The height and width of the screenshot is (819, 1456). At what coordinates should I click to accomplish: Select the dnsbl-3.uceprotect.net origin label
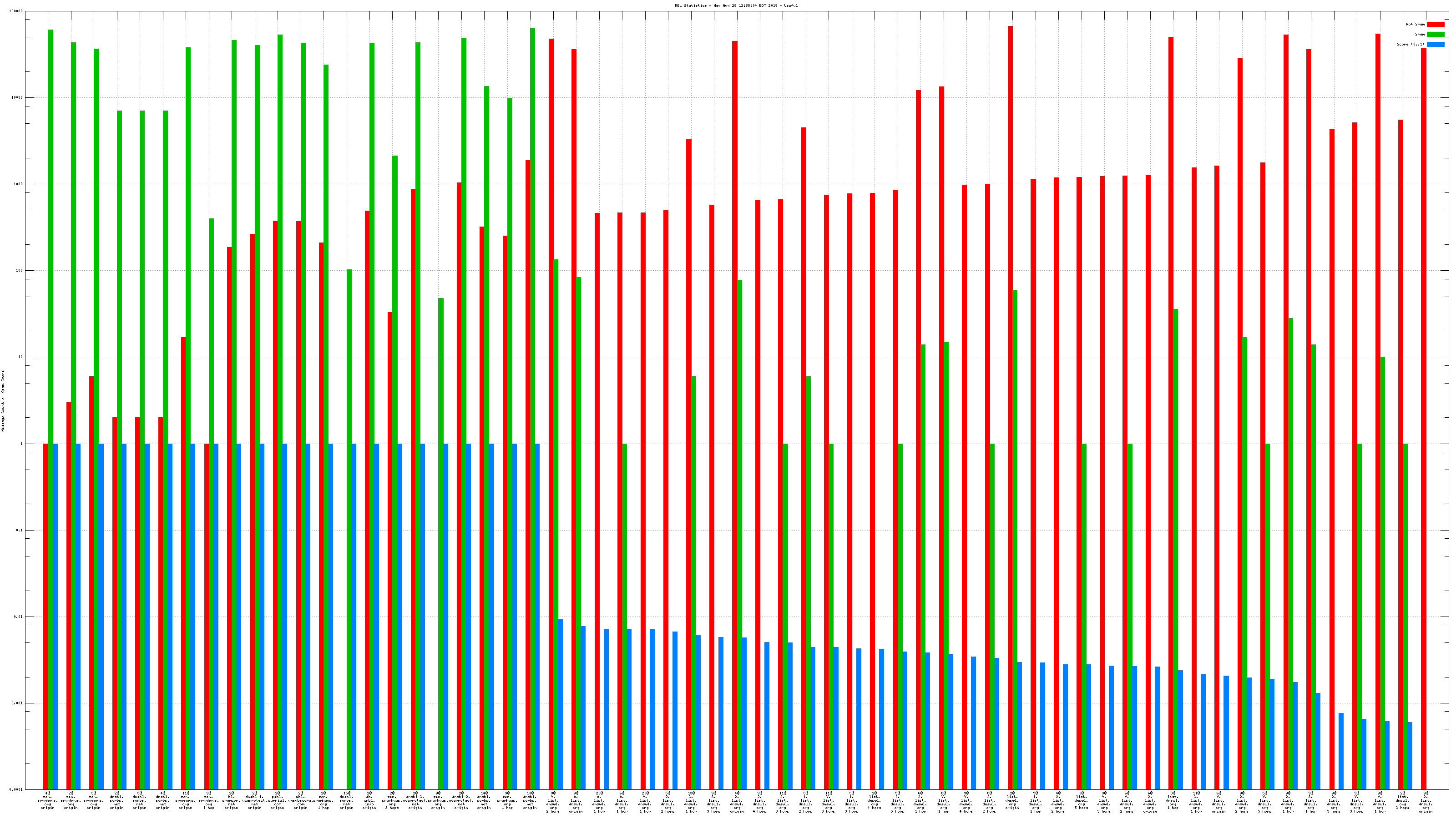point(415,800)
